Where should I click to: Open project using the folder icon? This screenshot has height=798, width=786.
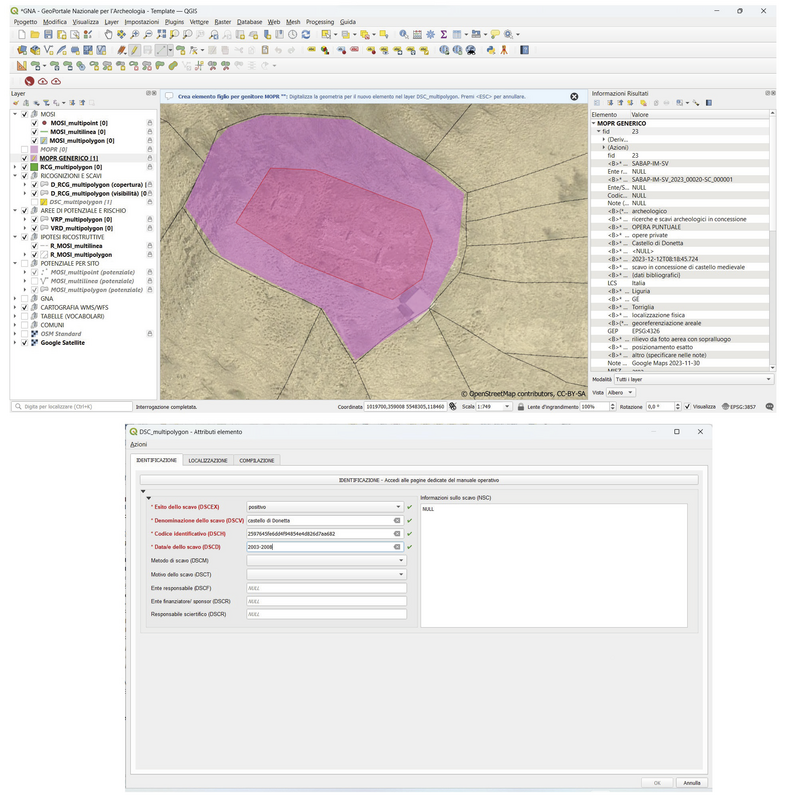pos(35,35)
